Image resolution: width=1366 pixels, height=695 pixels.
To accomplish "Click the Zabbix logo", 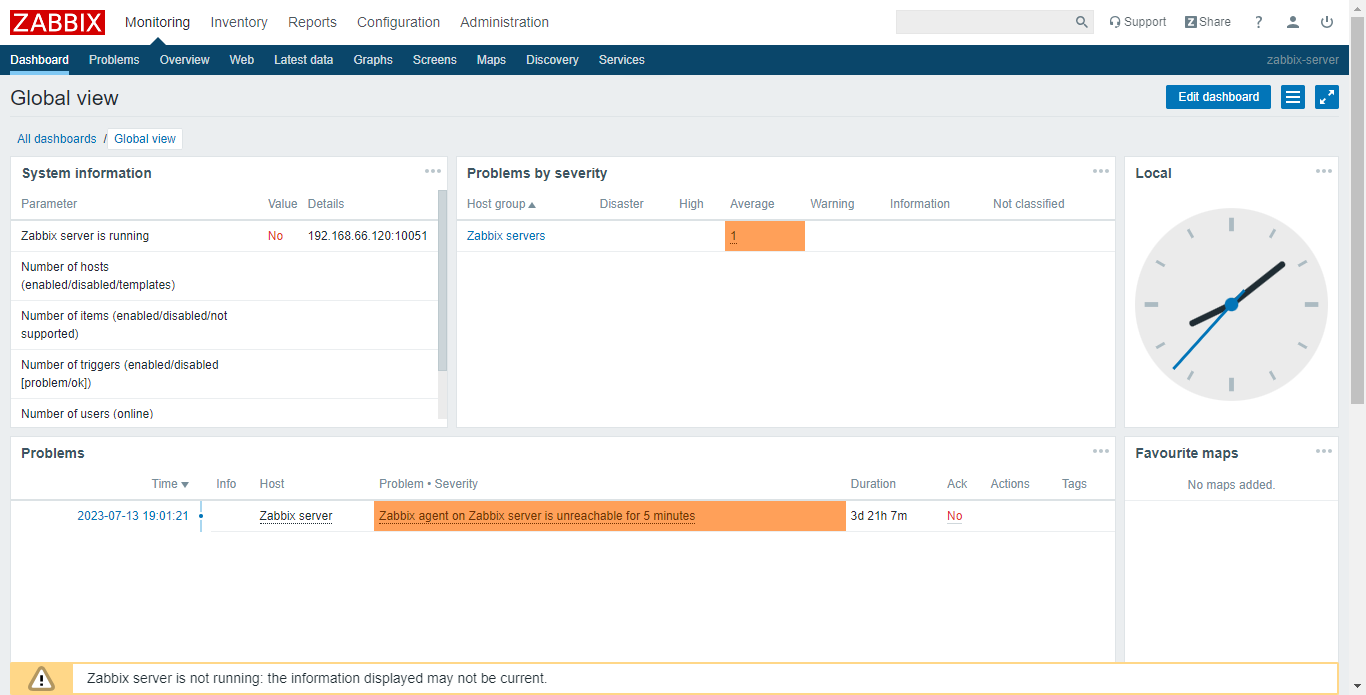I will (x=57, y=22).
